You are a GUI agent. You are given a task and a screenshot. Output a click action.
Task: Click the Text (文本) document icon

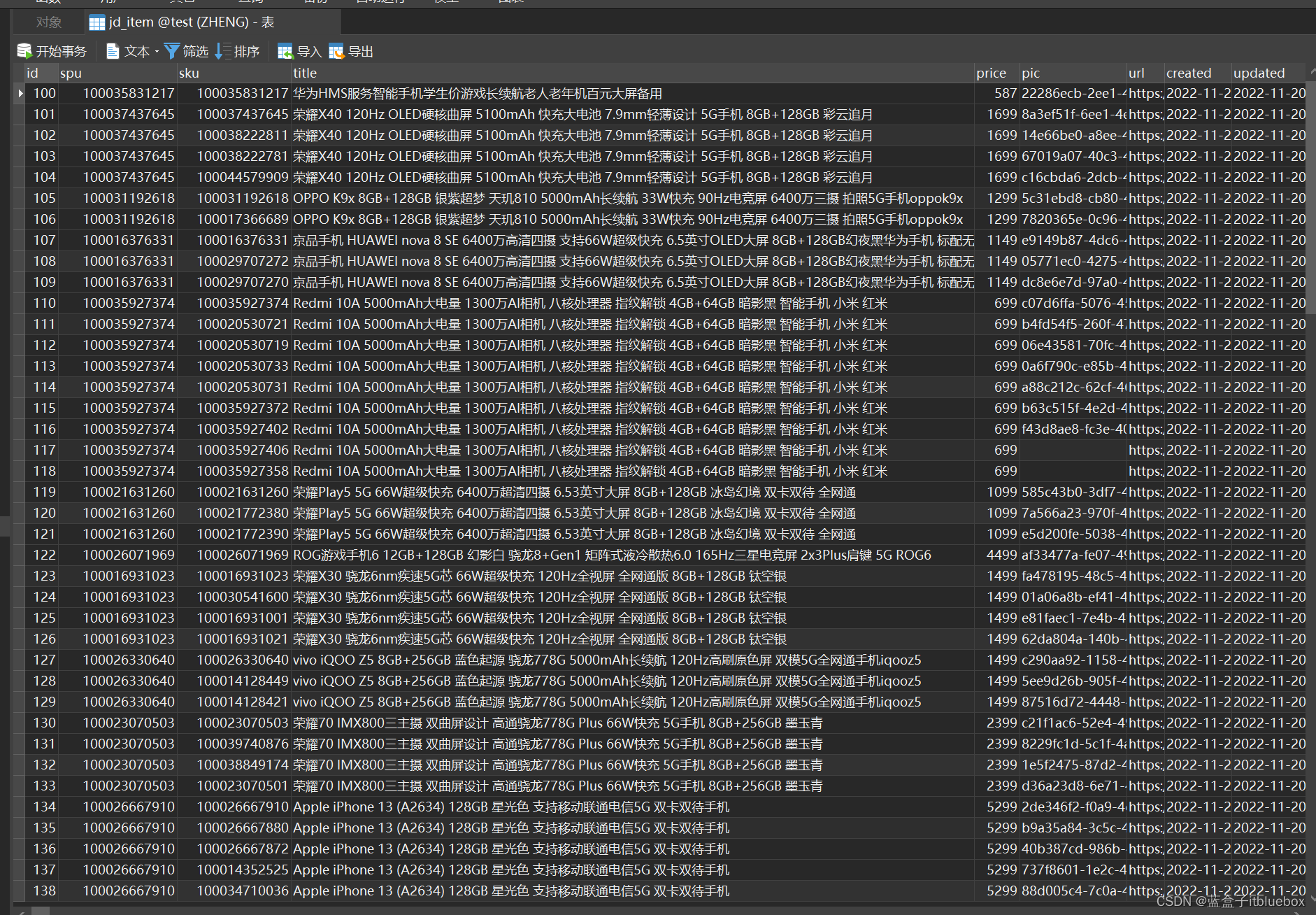(112, 51)
